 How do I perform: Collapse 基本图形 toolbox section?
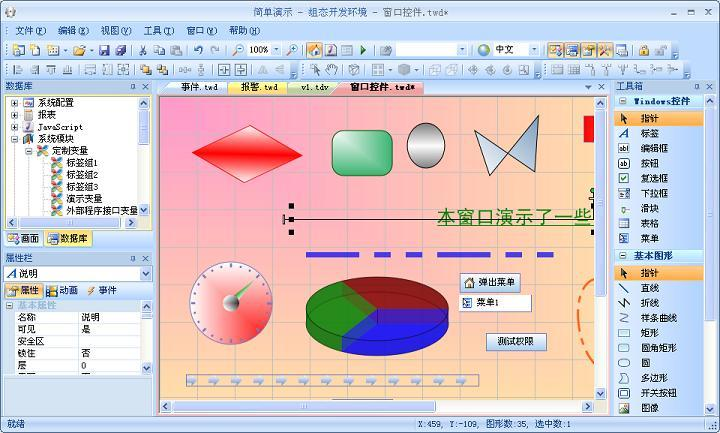[623, 256]
